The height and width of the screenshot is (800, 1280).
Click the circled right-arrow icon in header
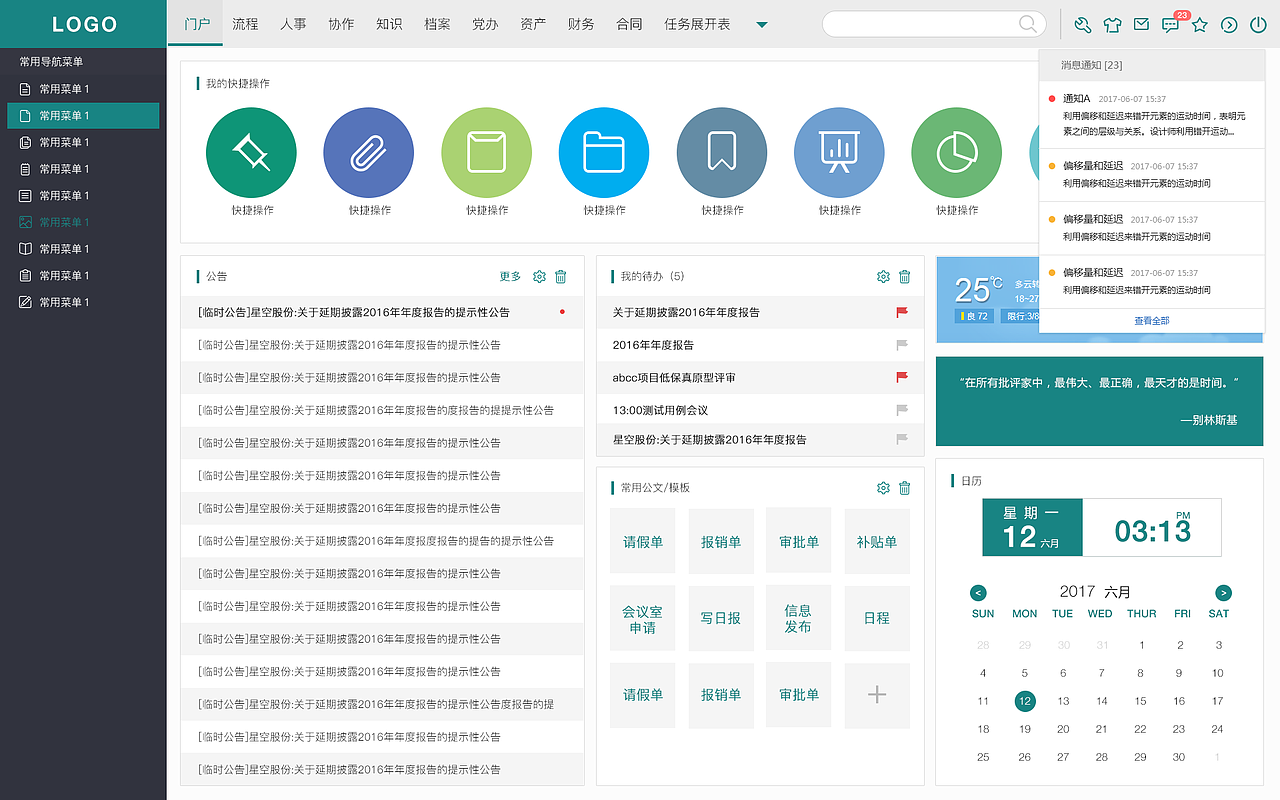(x=1229, y=25)
